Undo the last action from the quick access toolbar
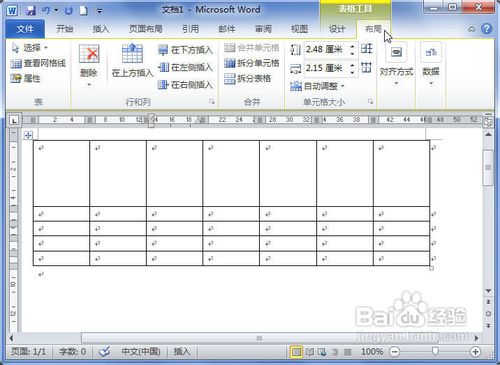 (x=46, y=11)
